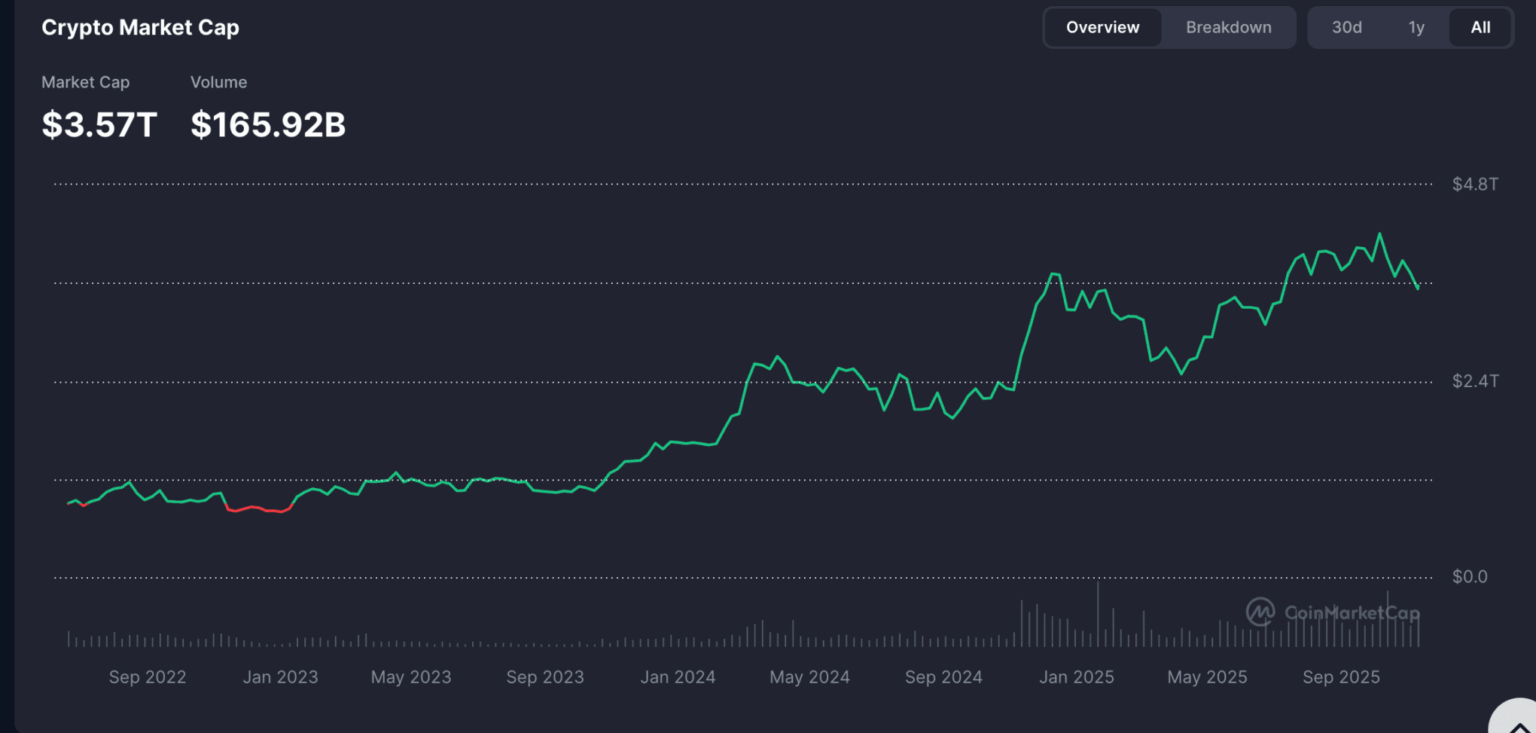Click the May 2023 axis label
The image size is (1536, 733).
coord(411,677)
